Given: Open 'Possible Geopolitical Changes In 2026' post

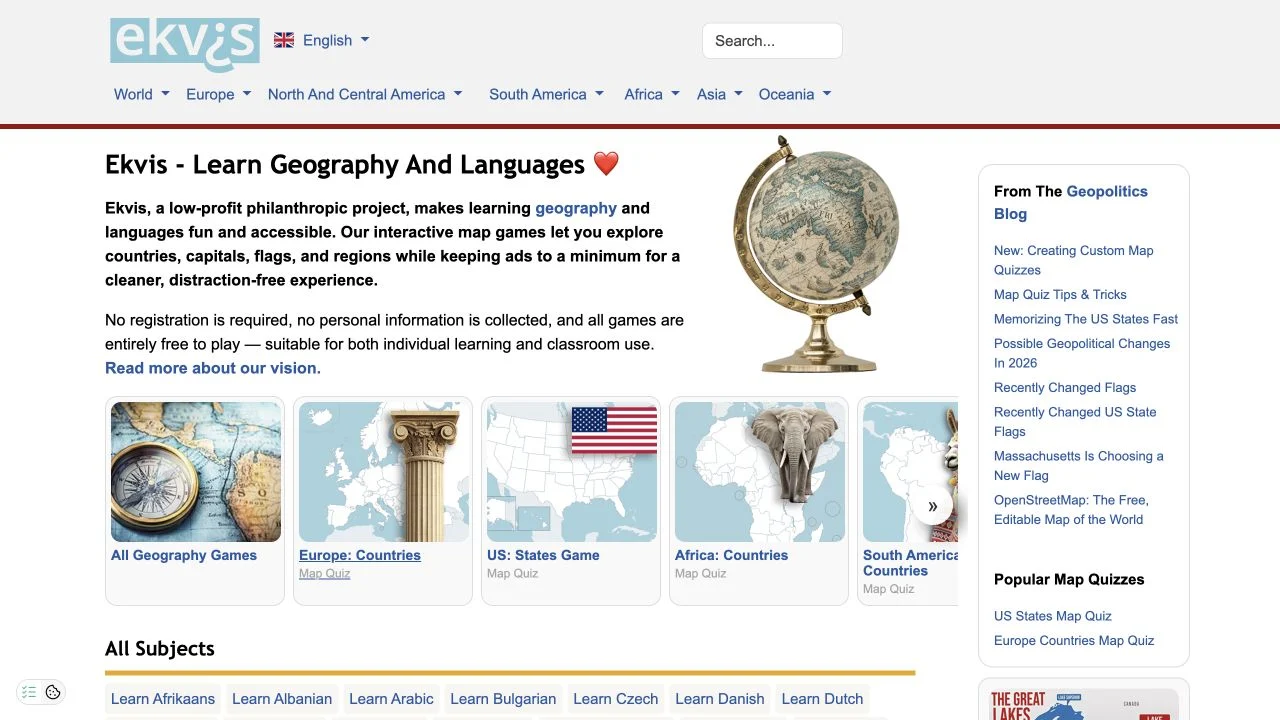Looking at the screenshot, I should [1082, 353].
